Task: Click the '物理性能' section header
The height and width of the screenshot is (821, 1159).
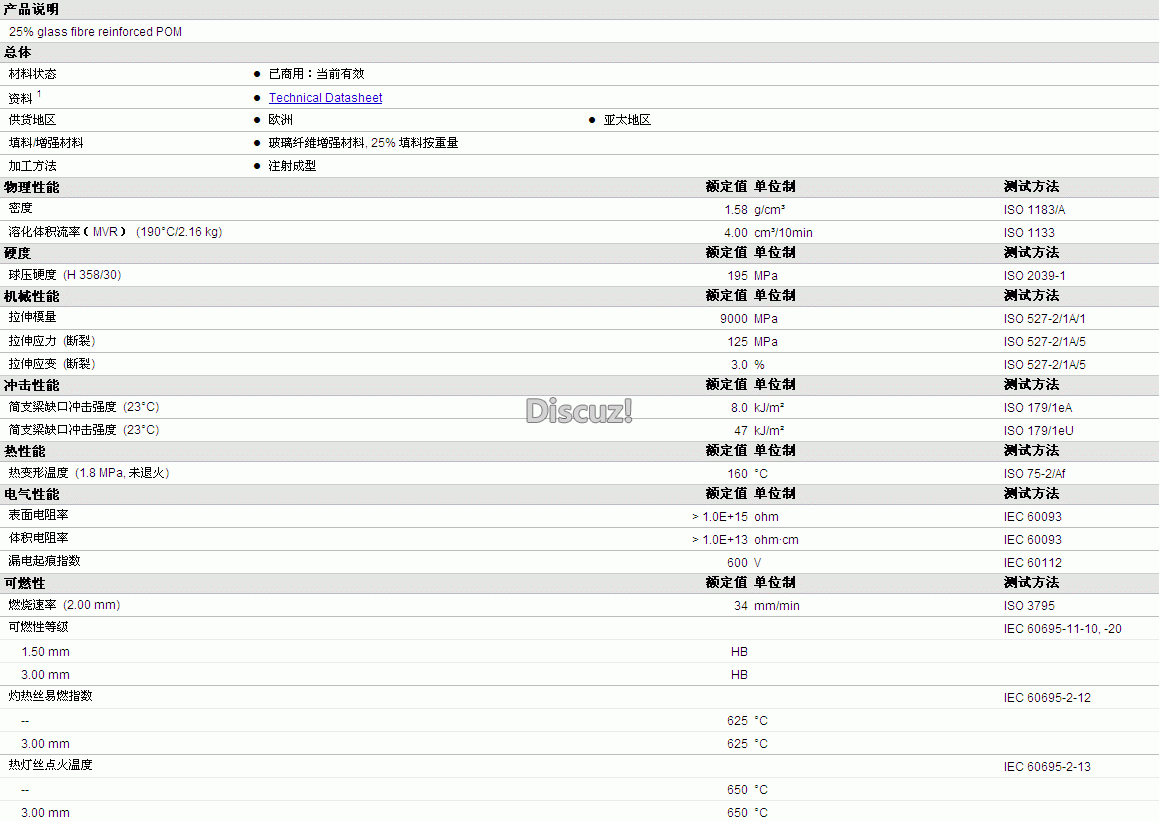Action: (31, 187)
